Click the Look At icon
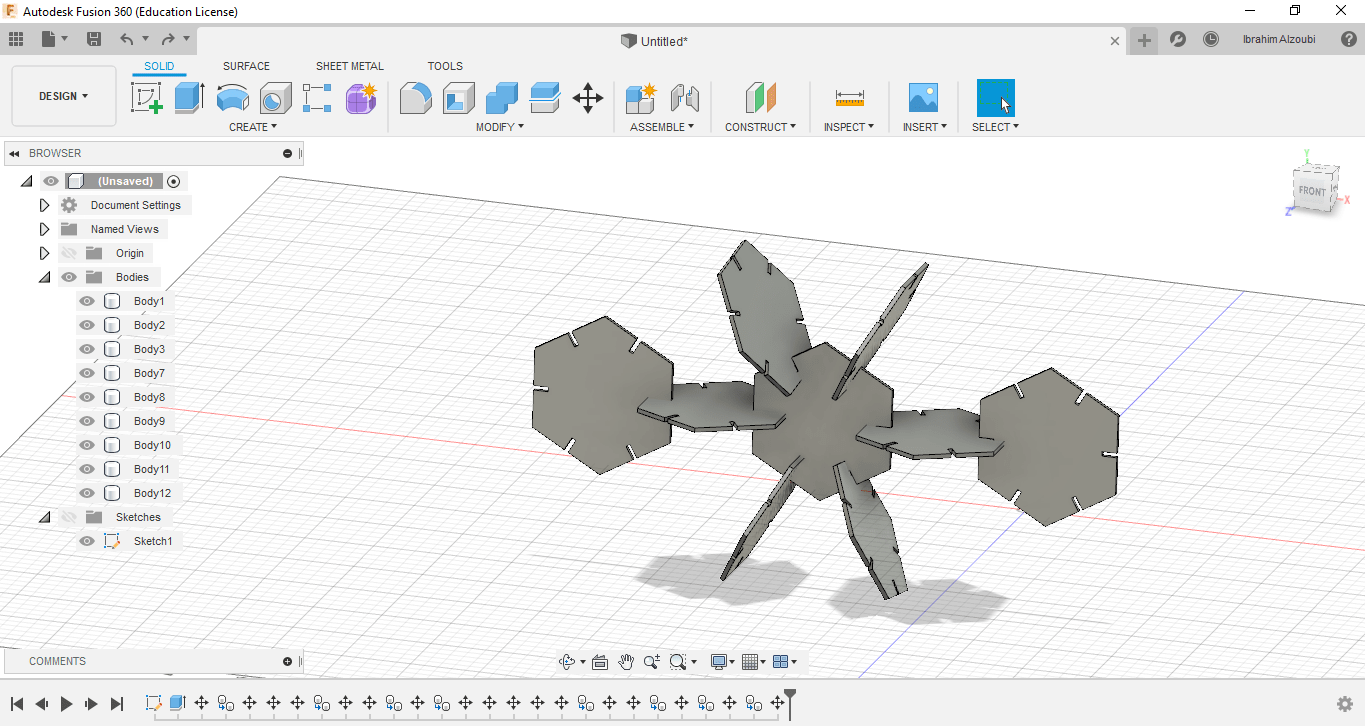The height and width of the screenshot is (726, 1365). (x=600, y=662)
